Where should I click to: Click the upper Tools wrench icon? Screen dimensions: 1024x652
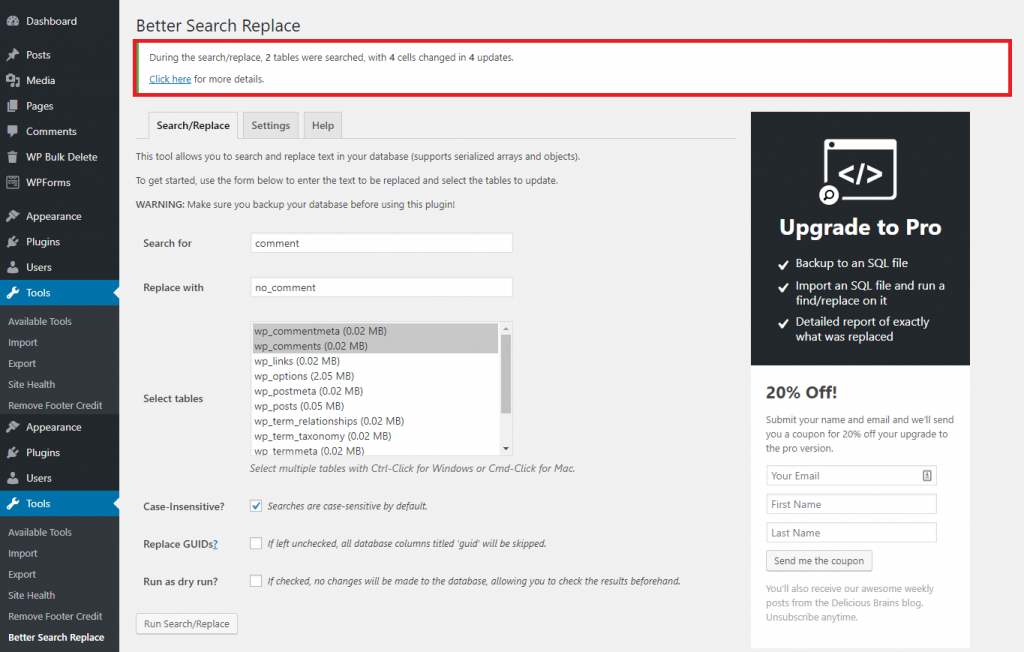(12, 293)
